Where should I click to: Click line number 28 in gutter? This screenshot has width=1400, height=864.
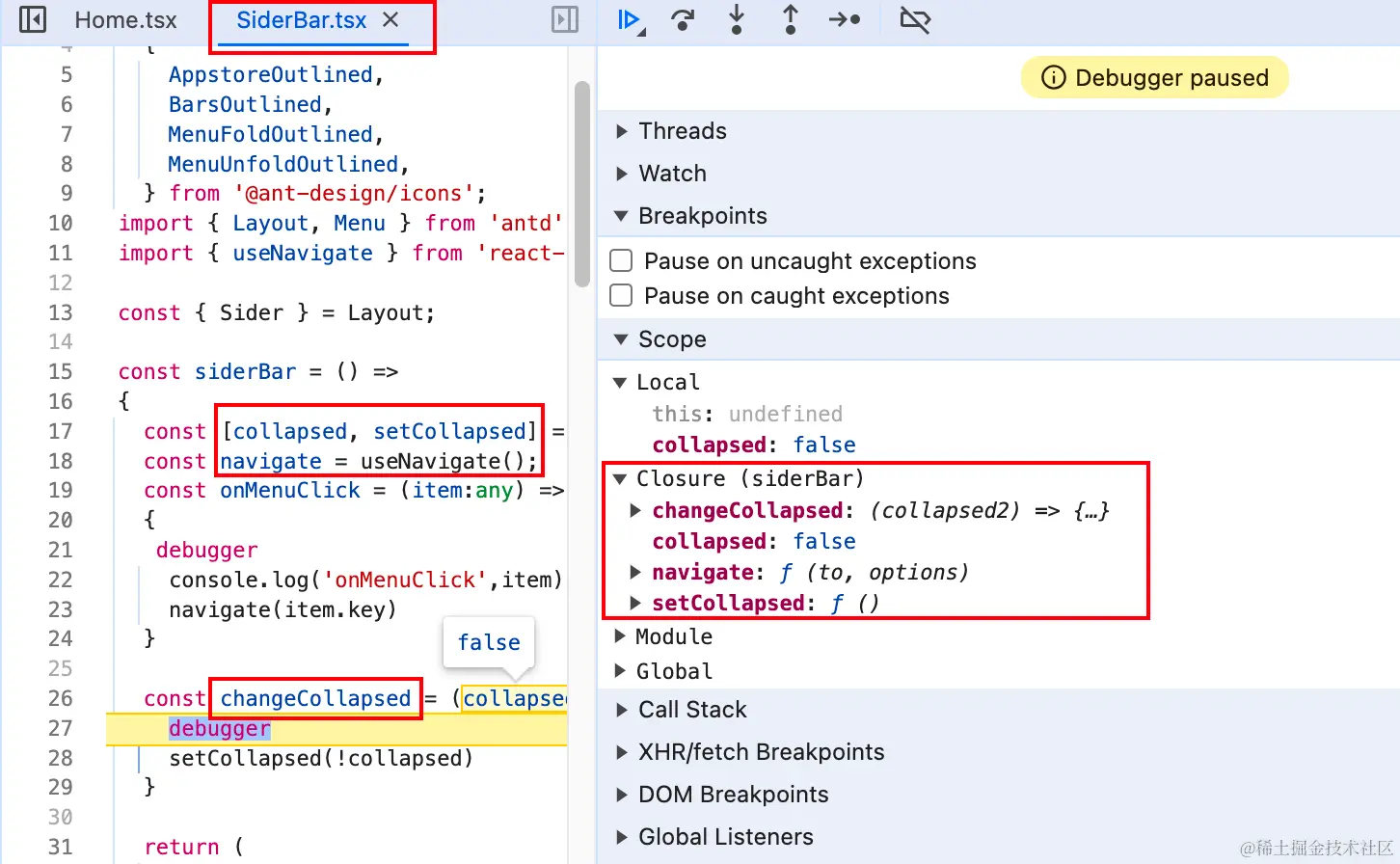click(x=61, y=758)
